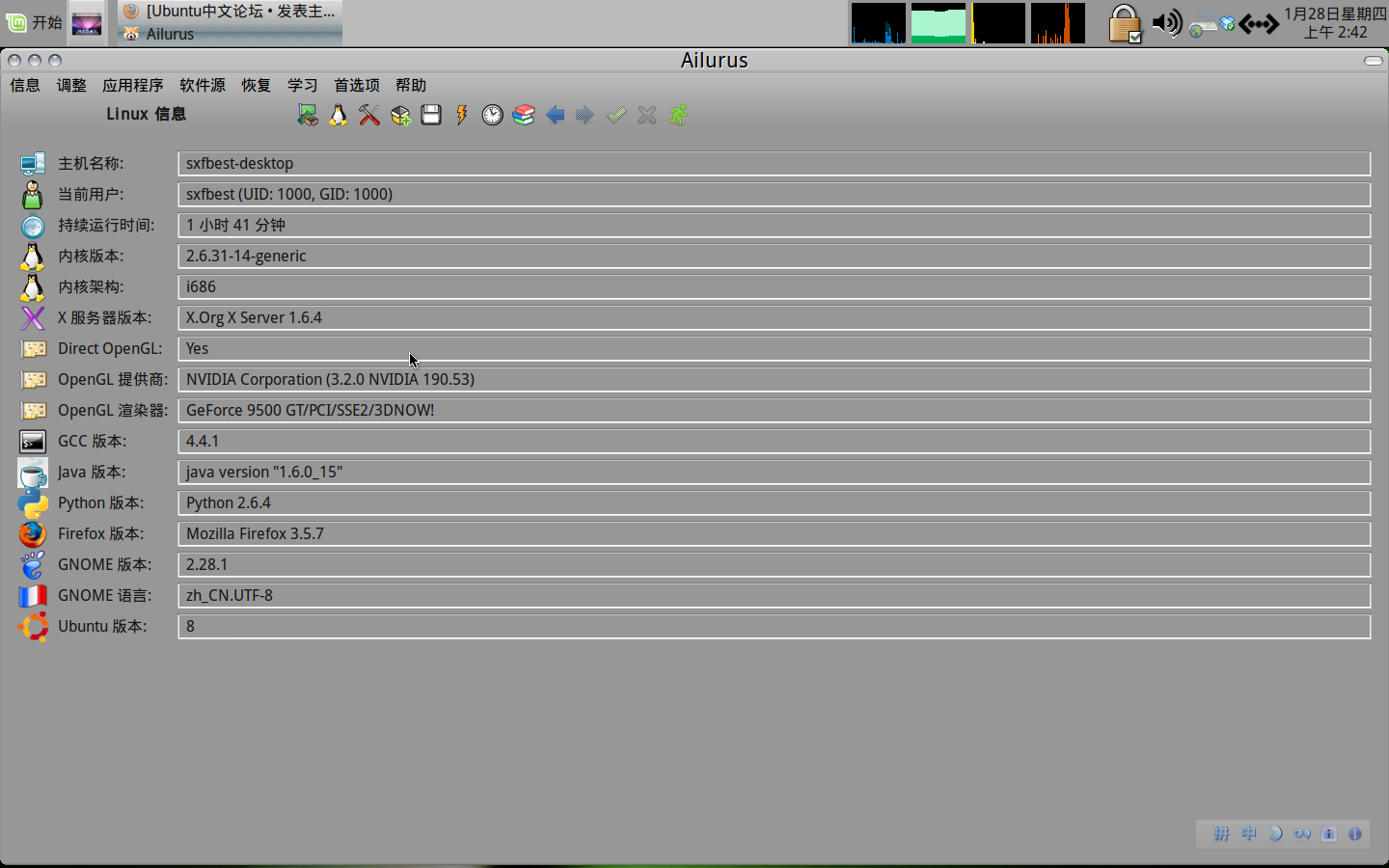Image resolution: width=1389 pixels, height=868 pixels.
Task: Click the terminal icon beside GCC 版本
Action: [x=33, y=442]
